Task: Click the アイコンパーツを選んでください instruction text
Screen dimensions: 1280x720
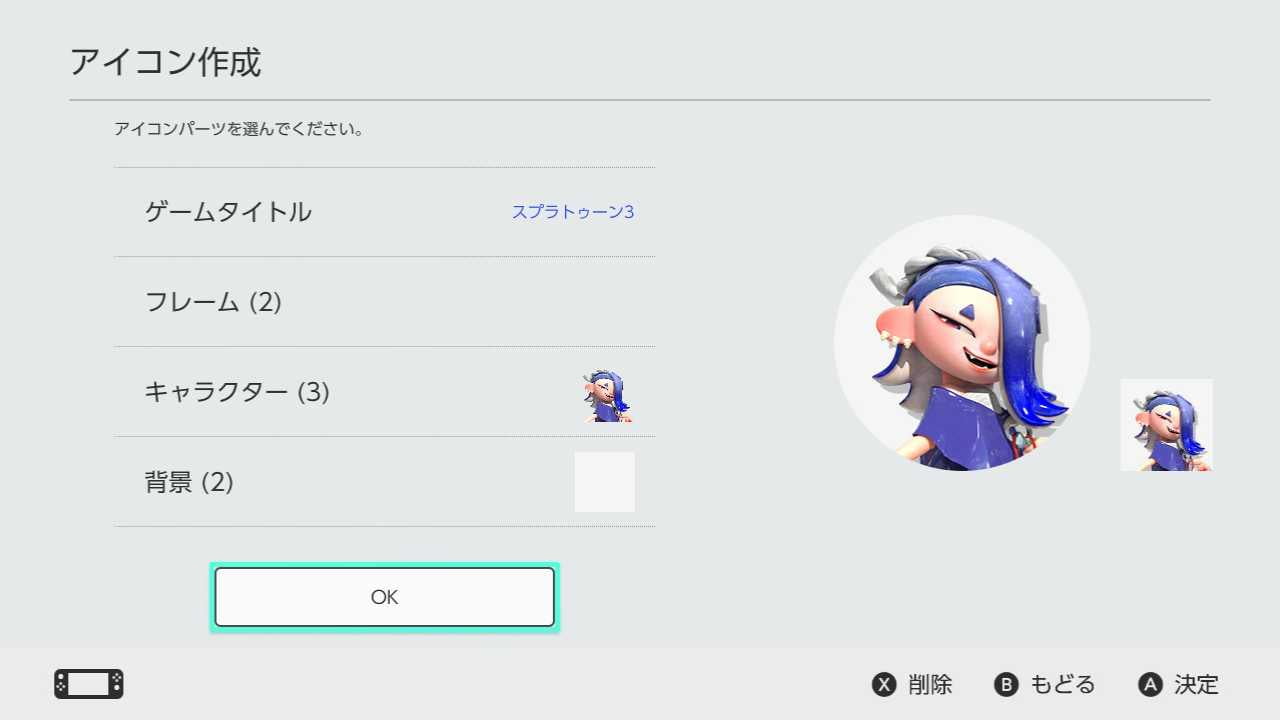Action: 238,129
